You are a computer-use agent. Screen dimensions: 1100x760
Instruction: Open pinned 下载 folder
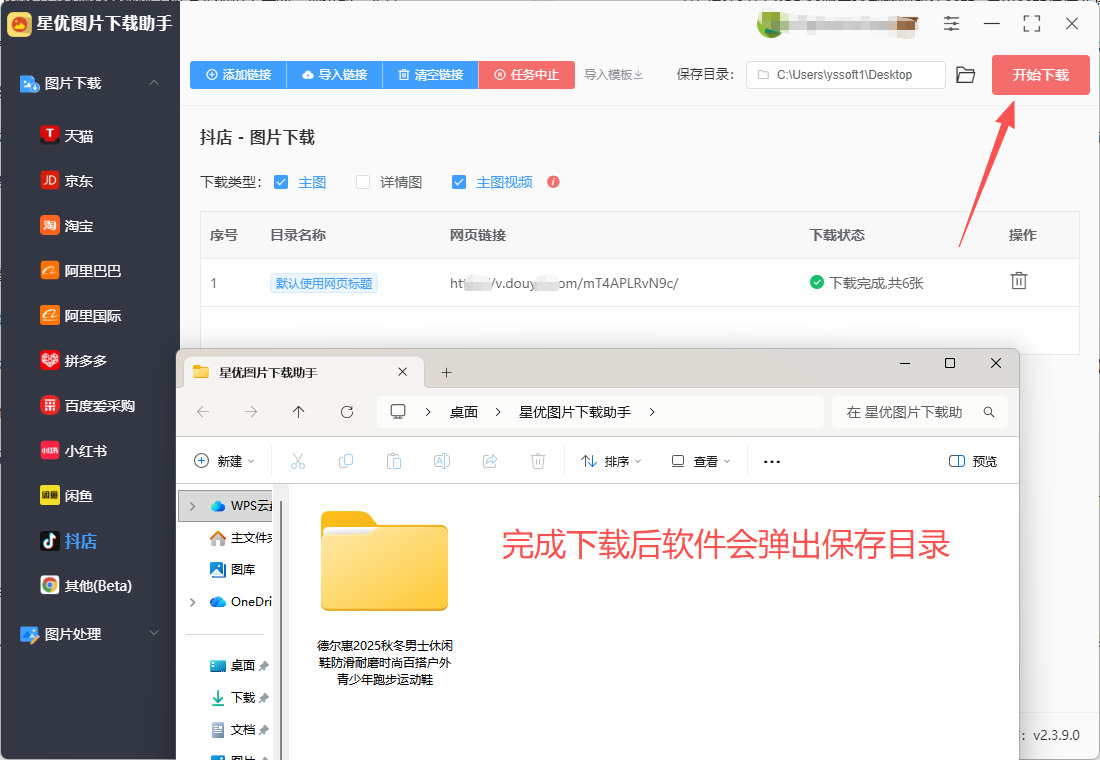239,698
